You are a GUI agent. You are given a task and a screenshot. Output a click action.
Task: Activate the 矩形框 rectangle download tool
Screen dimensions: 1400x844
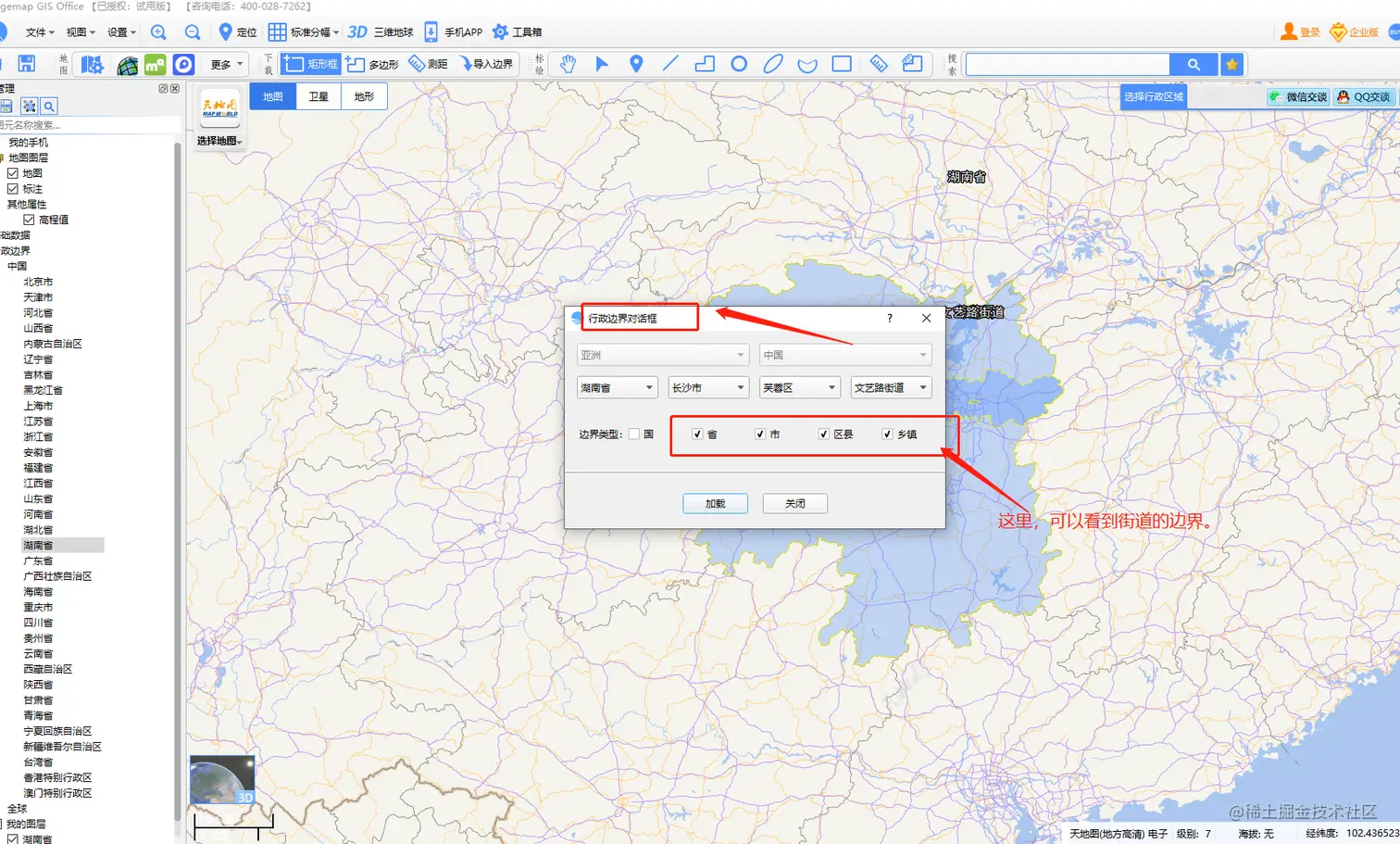[310, 64]
